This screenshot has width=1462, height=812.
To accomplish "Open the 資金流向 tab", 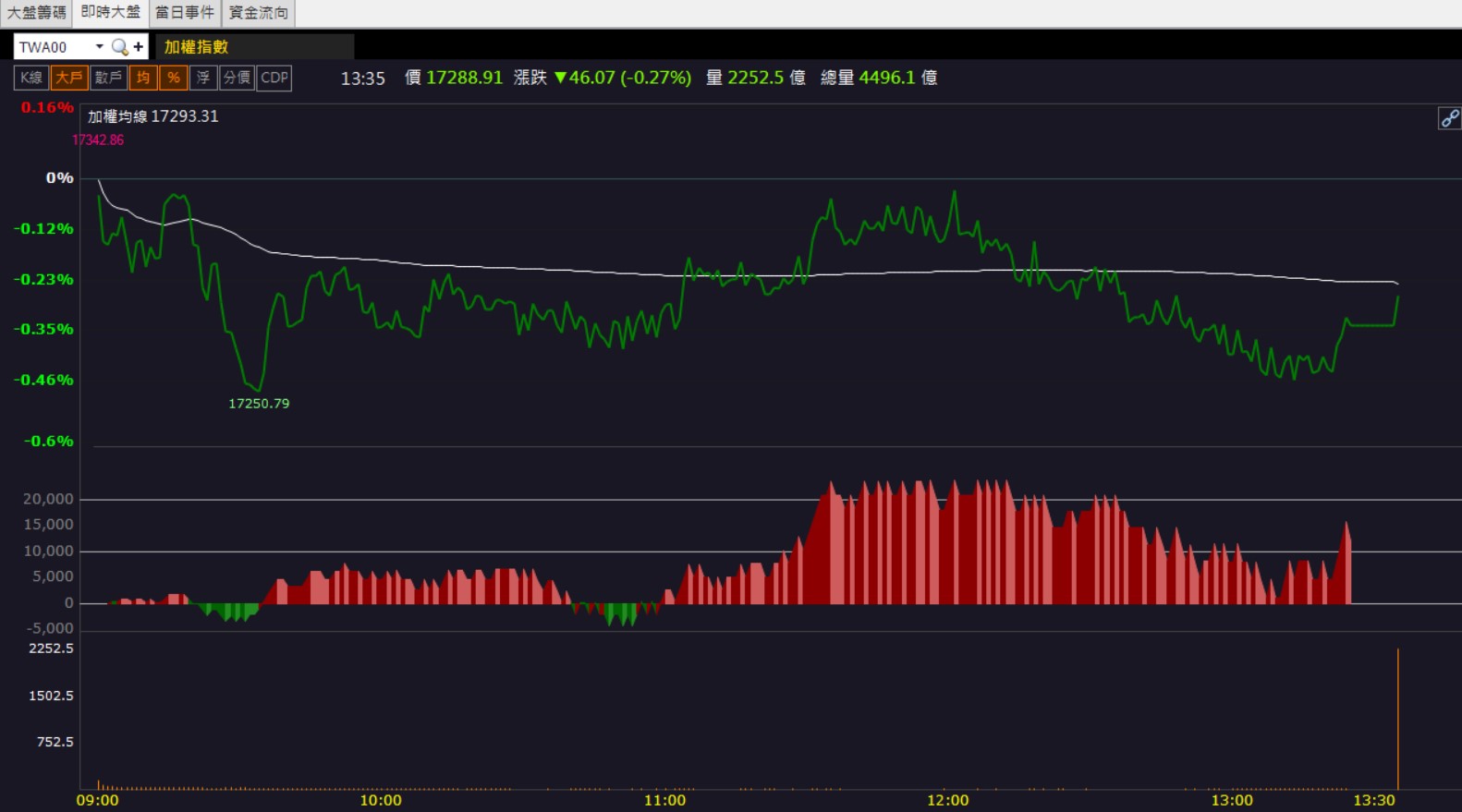I will 259,13.
